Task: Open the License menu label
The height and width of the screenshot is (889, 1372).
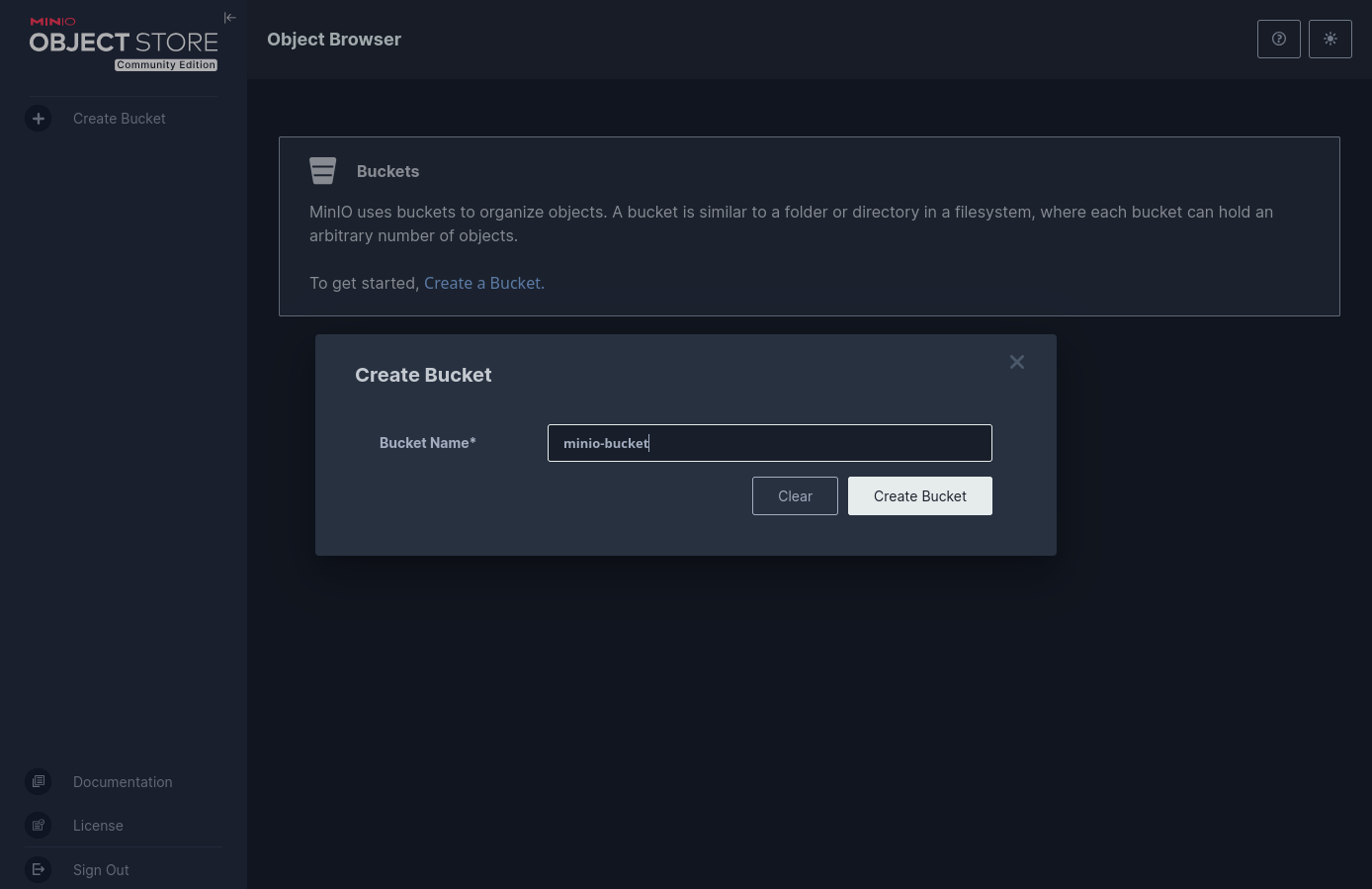Action: (x=98, y=826)
